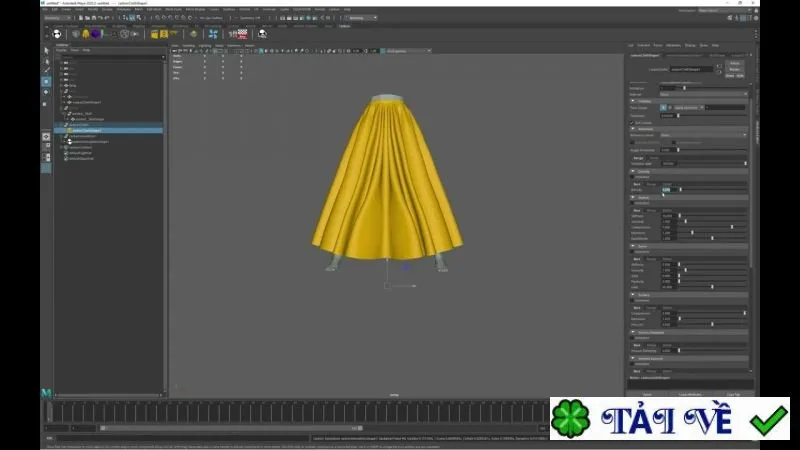This screenshot has height=450, width=800.
Task: Expand the carbonCloth1 node in Outliner
Action: pyautogui.click(x=62, y=125)
